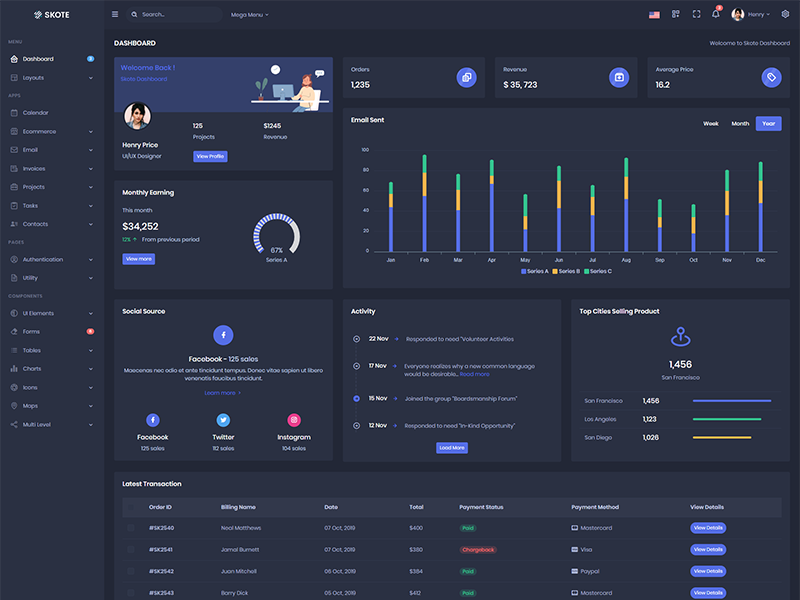Open the settings gear icon
The width and height of the screenshot is (800, 600).
(785, 14)
